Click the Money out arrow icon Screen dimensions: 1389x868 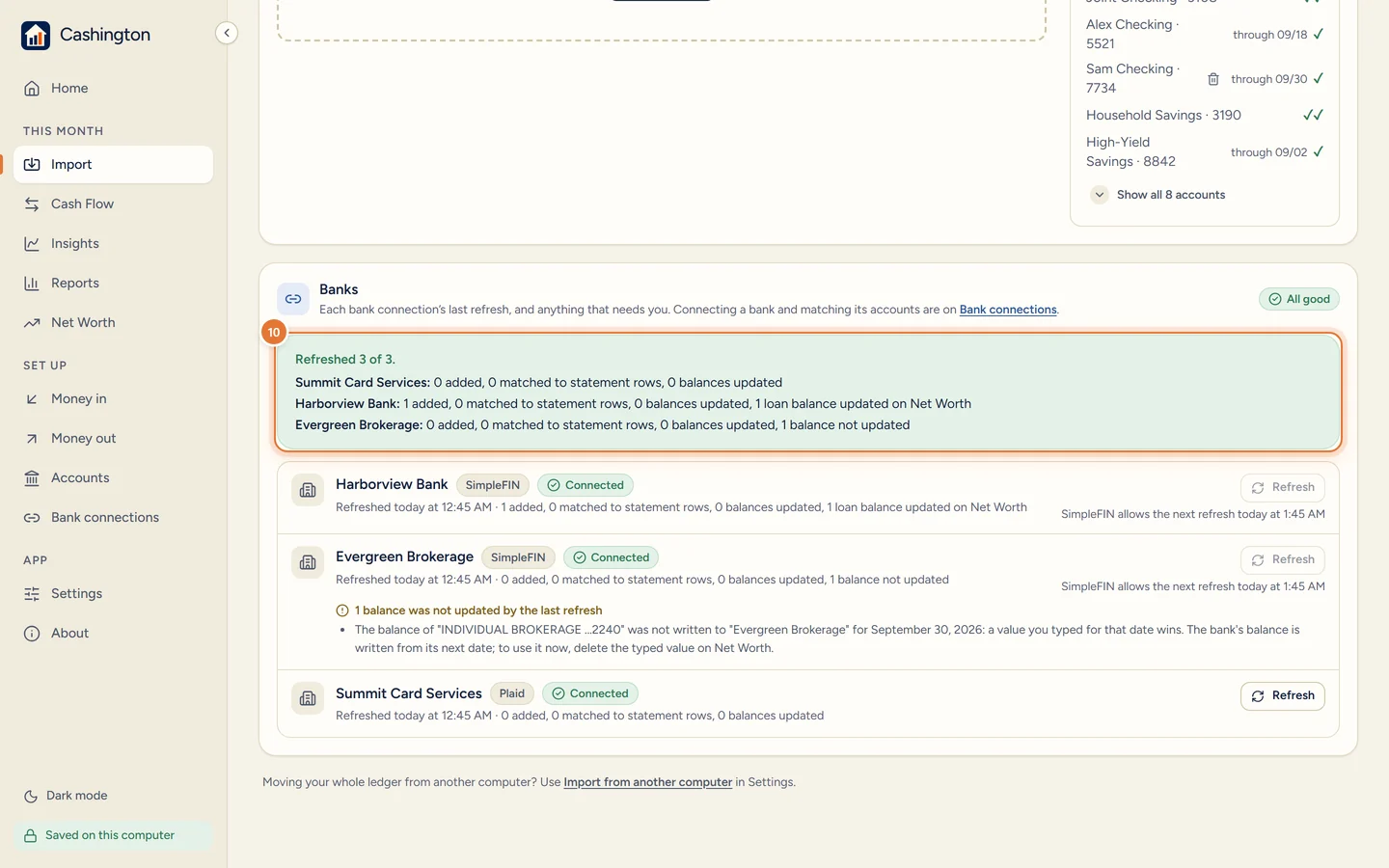(x=32, y=438)
